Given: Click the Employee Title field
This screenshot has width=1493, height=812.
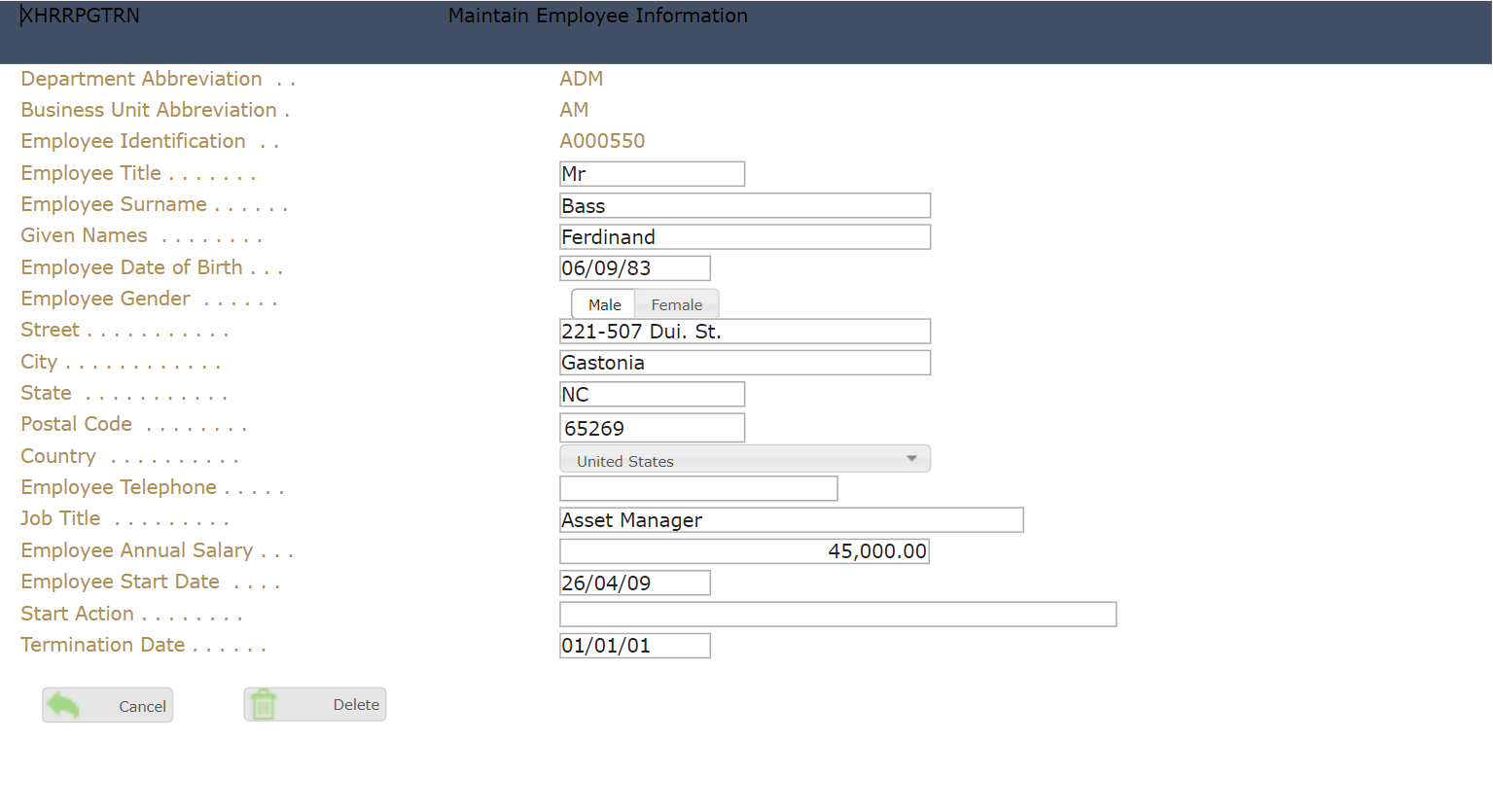Looking at the screenshot, I should [652, 174].
